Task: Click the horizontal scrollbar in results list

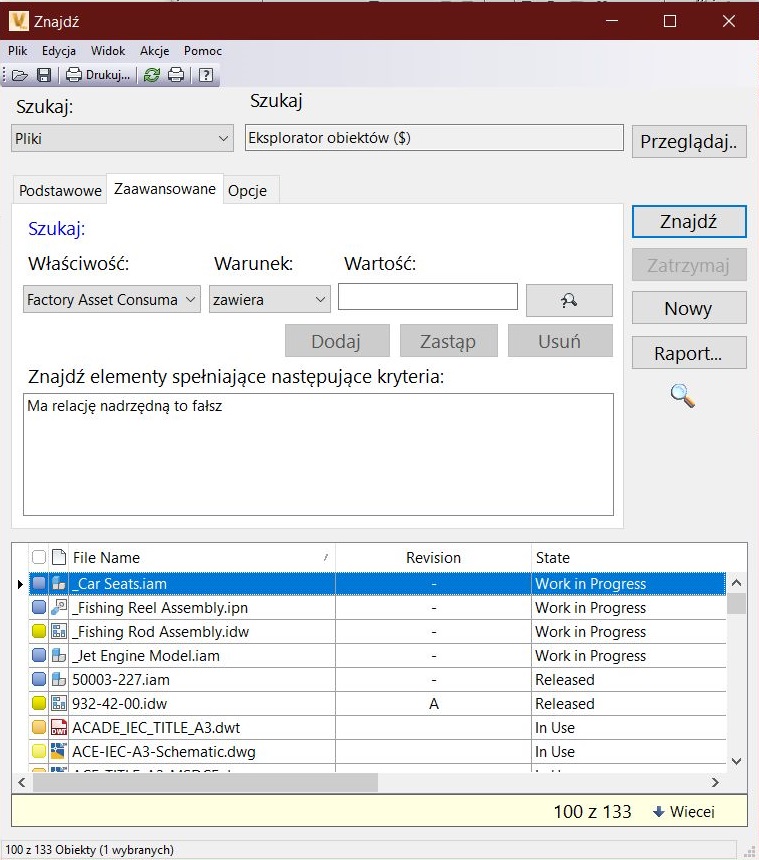Action: (200, 782)
